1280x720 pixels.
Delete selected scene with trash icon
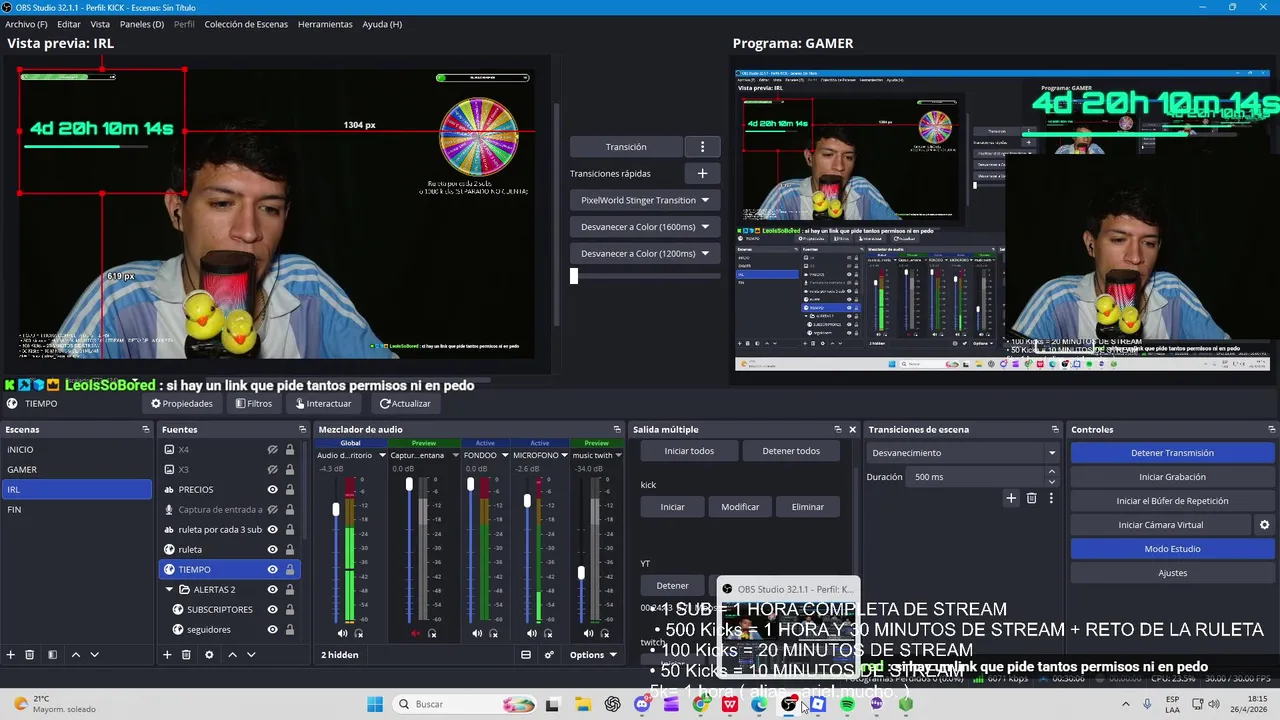(30, 655)
